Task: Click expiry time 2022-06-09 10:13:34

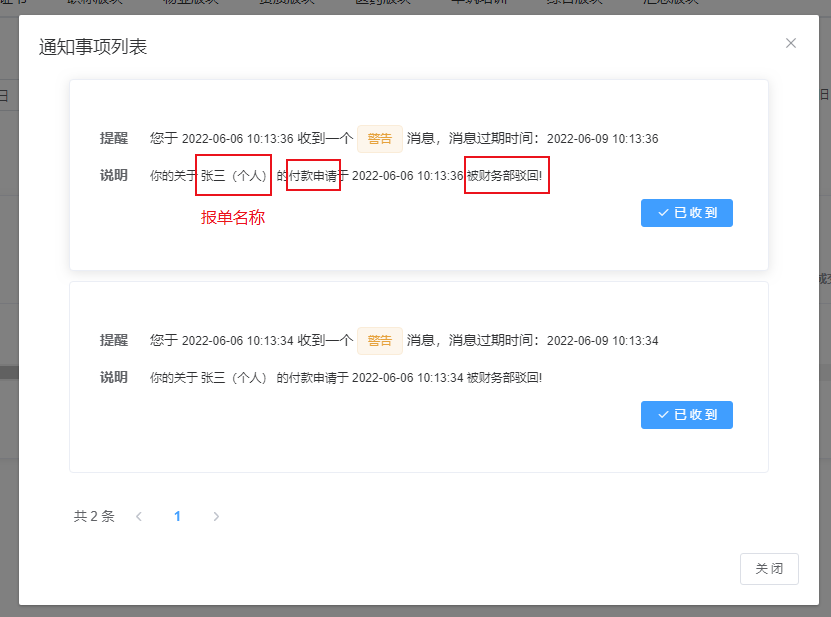Action: 602,341
